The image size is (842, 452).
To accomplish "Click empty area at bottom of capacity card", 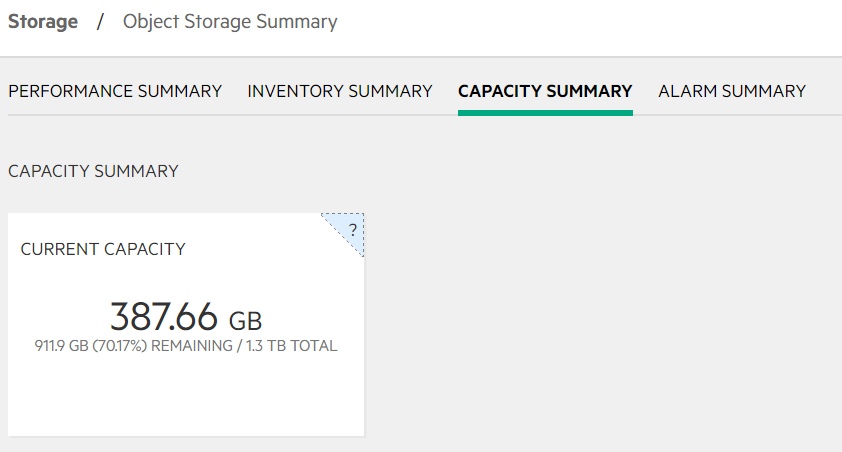I will [x=186, y=400].
